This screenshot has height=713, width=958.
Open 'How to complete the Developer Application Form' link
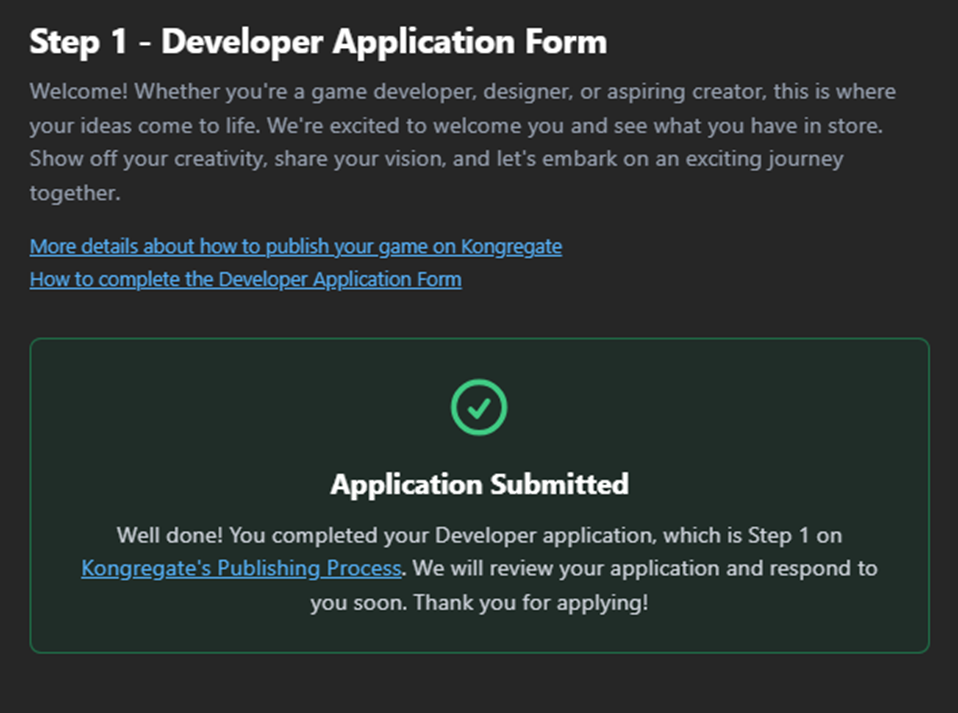click(x=245, y=279)
